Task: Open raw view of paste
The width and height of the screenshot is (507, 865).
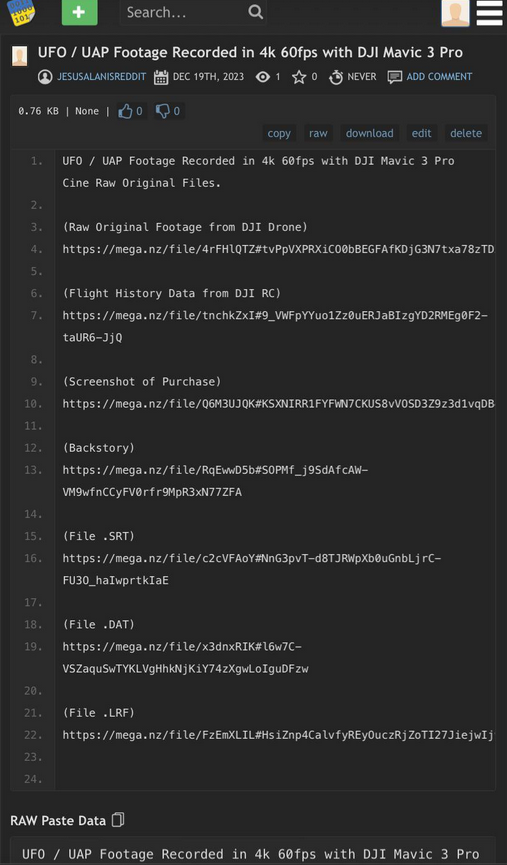Action: tap(318, 133)
